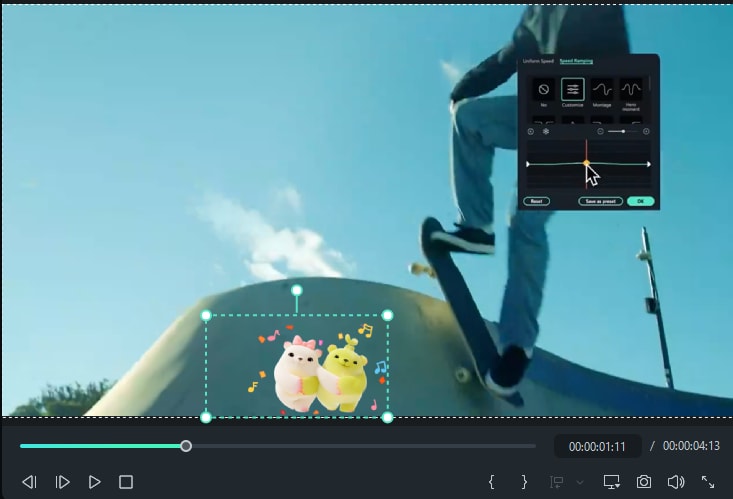Set the mark in point brace
Viewport: 733px width, 499px height.
click(491, 482)
